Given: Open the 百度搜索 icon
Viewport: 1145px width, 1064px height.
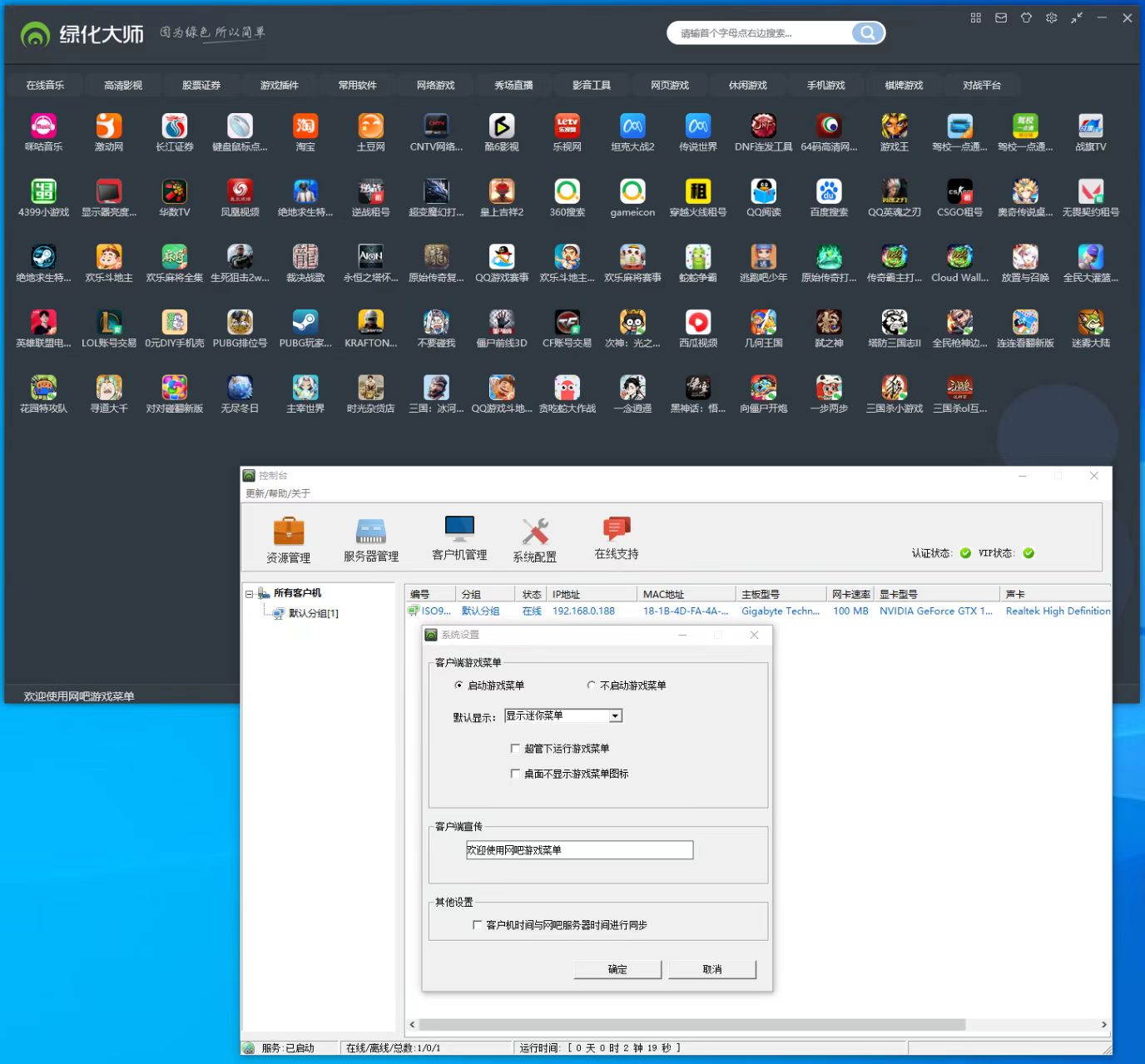Looking at the screenshot, I should [828, 192].
